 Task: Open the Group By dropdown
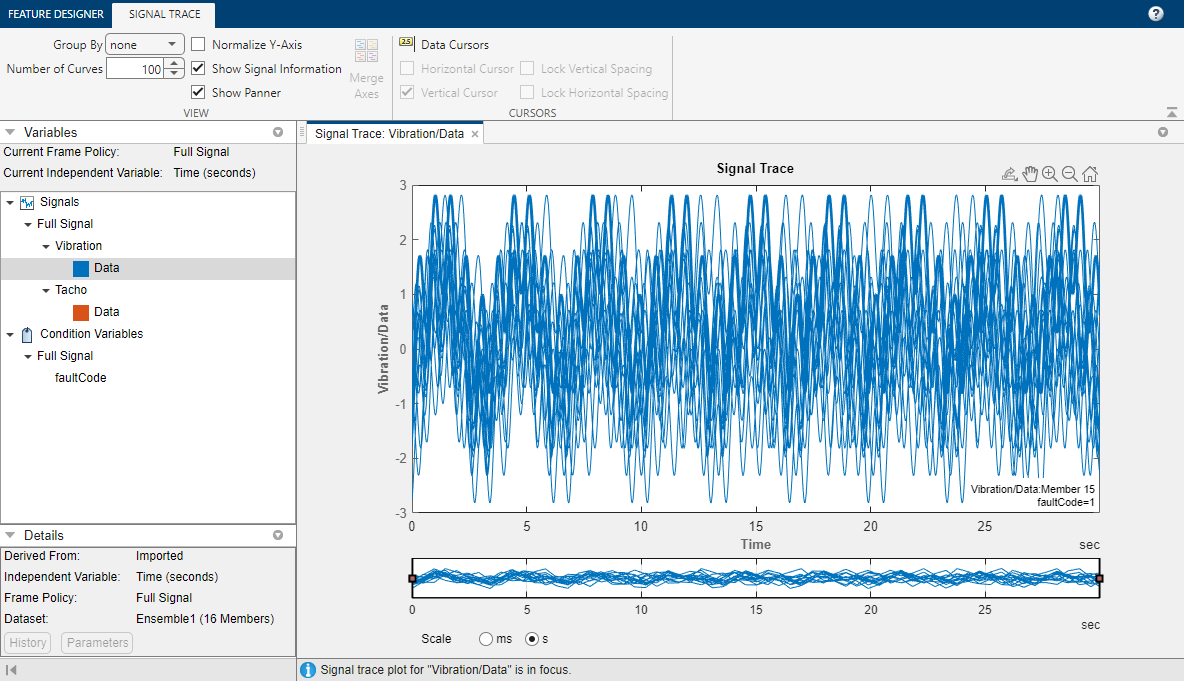[145, 45]
